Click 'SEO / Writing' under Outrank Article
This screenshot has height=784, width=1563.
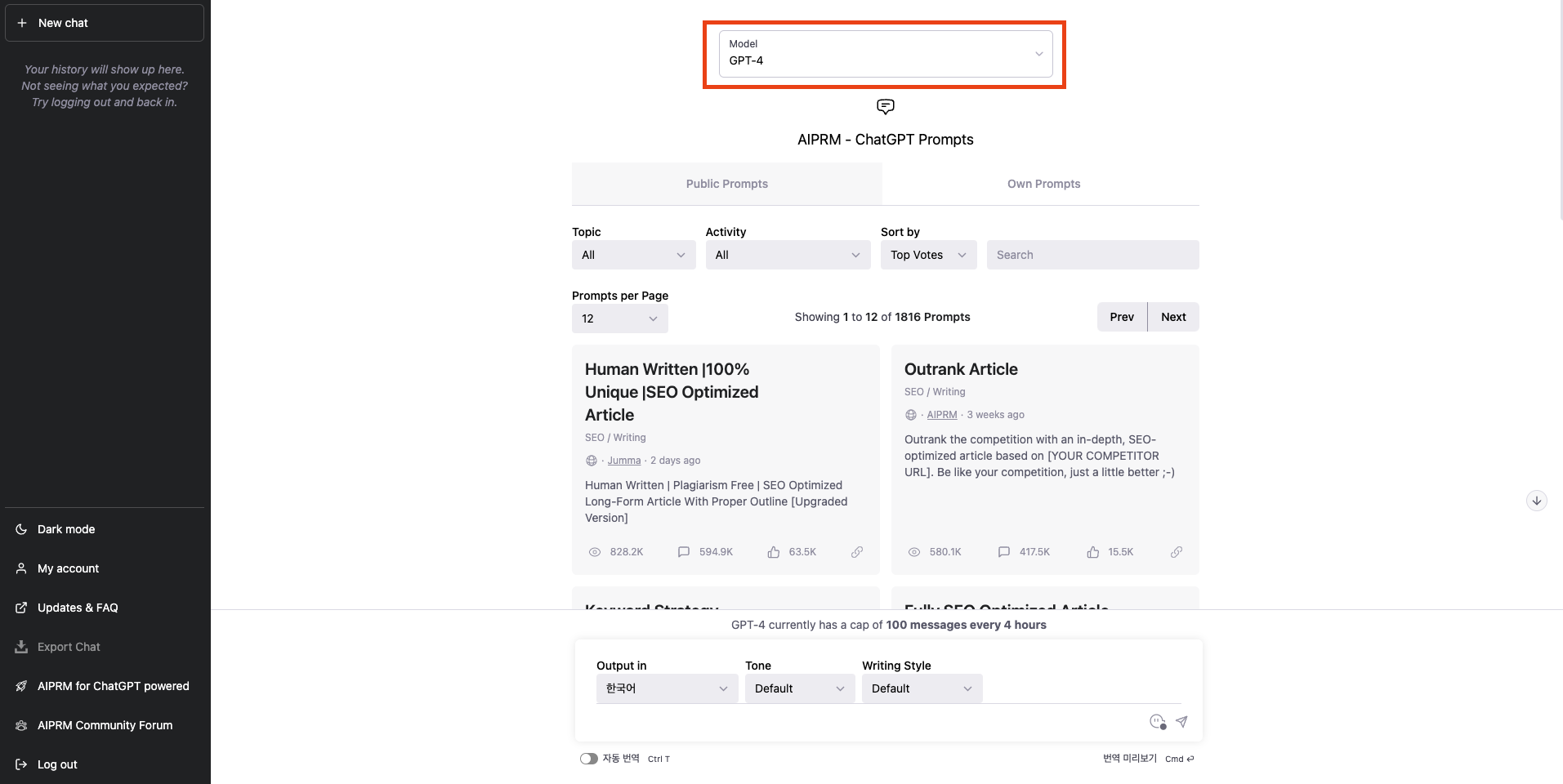click(935, 392)
